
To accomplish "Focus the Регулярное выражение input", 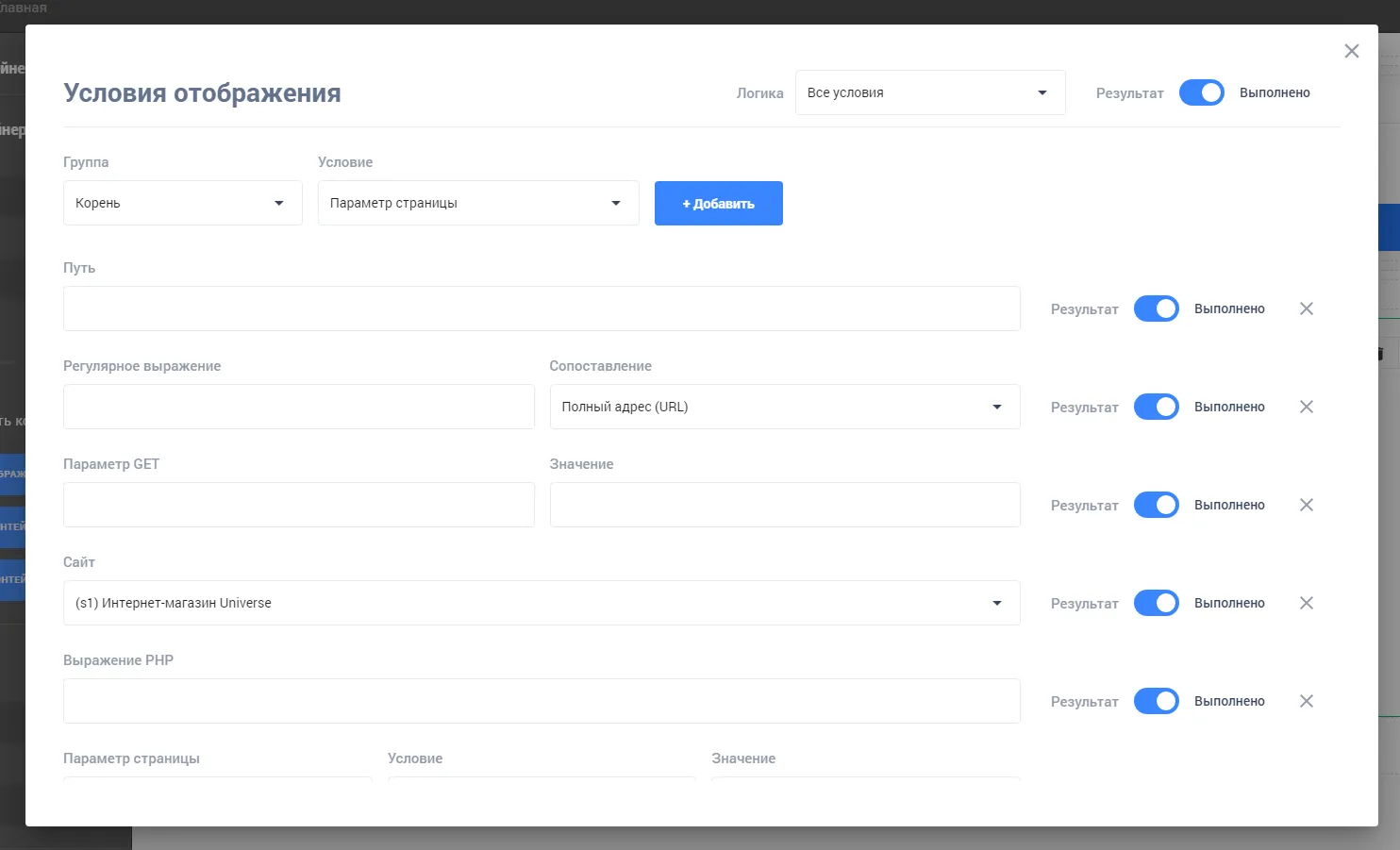I will [298, 407].
